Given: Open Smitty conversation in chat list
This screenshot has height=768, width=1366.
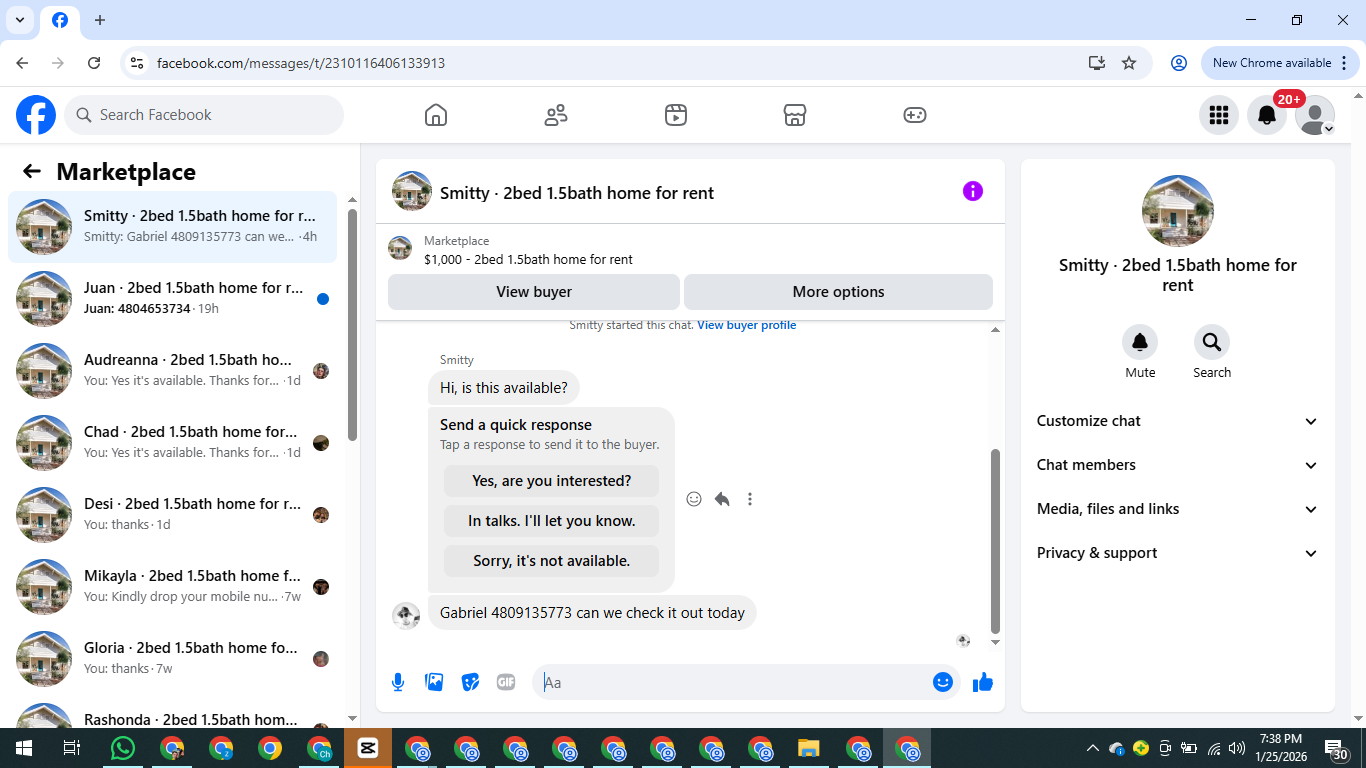Looking at the screenshot, I should 173,227.
